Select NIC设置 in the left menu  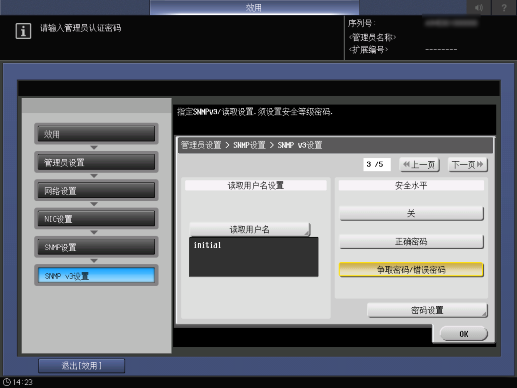pos(96,219)
